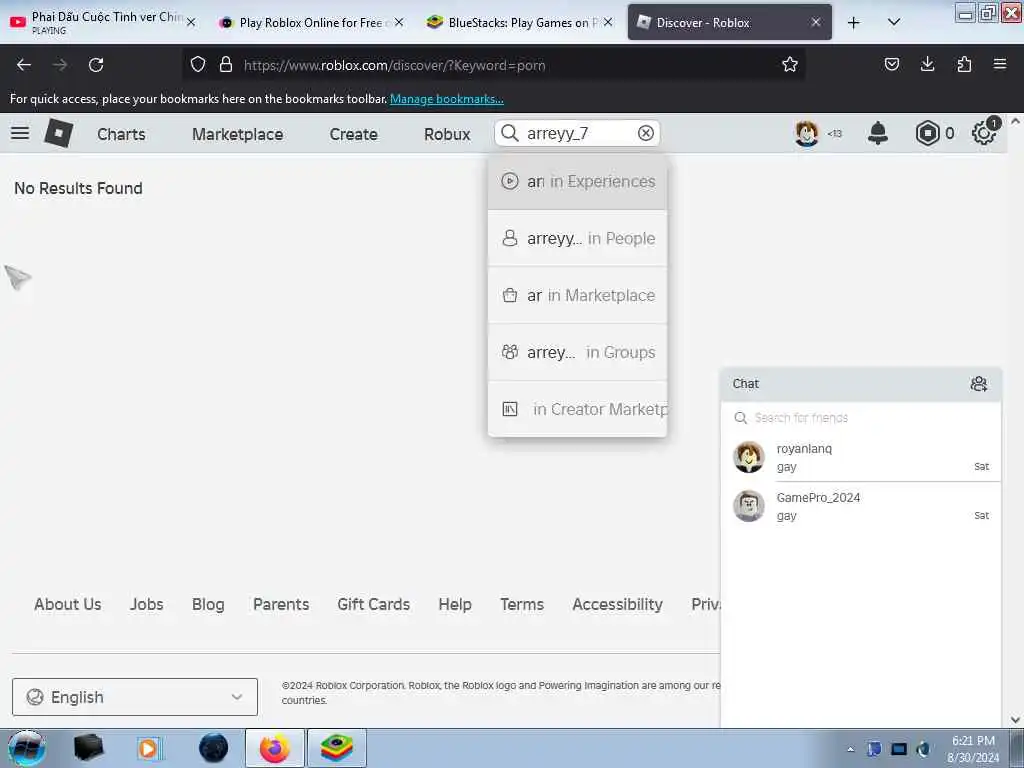Show hidden system tray icons
This screenshot has height=768, width=1024.
pos(850,749)
